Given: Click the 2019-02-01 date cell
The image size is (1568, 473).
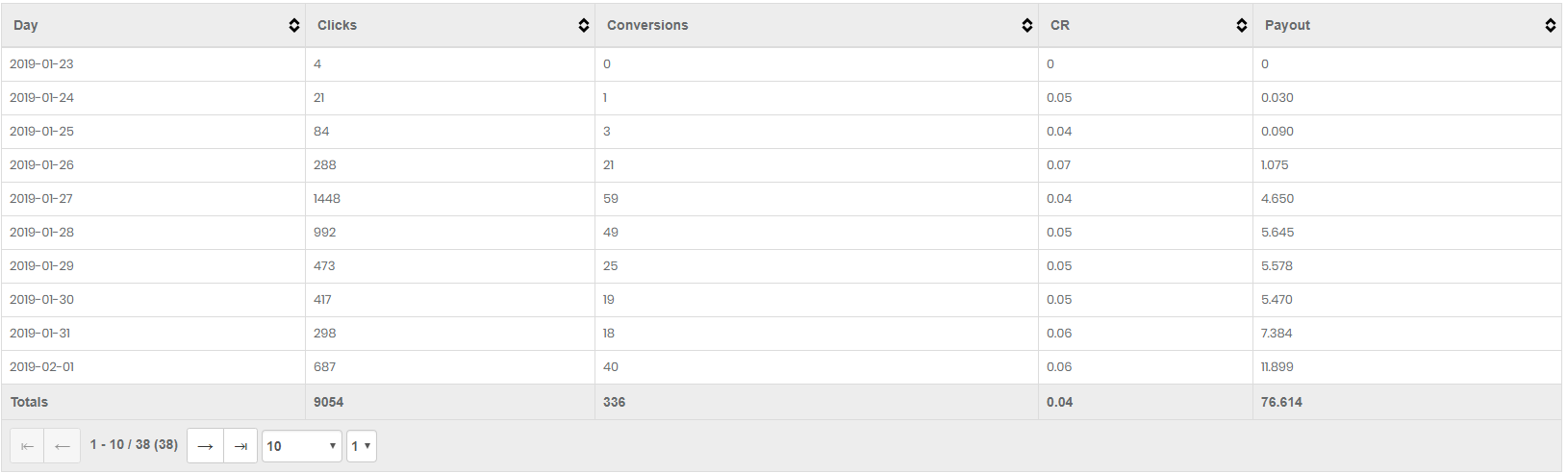Looking at the screenshot, I should (x=41, y=367).
